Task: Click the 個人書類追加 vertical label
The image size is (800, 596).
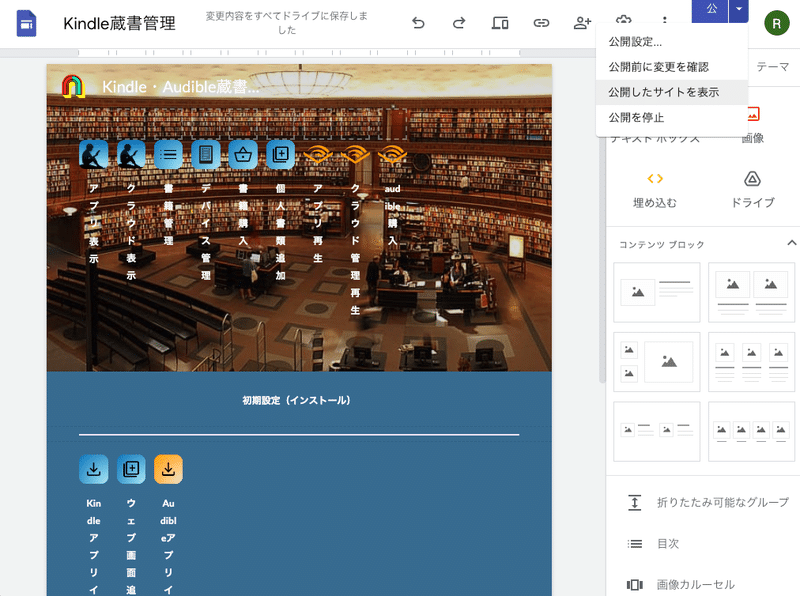Action: (x=281, y=232)
